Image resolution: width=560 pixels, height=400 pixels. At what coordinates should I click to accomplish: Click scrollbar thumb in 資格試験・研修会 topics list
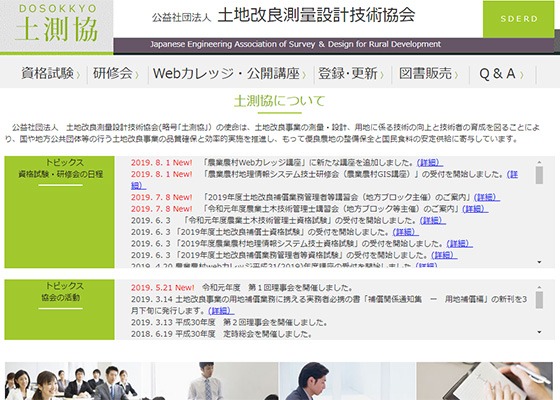539,175
